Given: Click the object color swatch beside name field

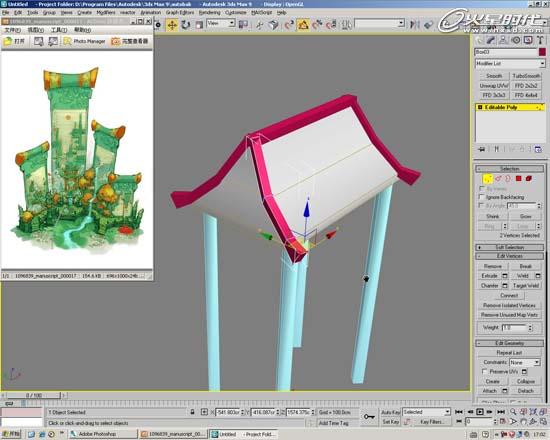Looking at the screenshot, I should tap(542, 52).
